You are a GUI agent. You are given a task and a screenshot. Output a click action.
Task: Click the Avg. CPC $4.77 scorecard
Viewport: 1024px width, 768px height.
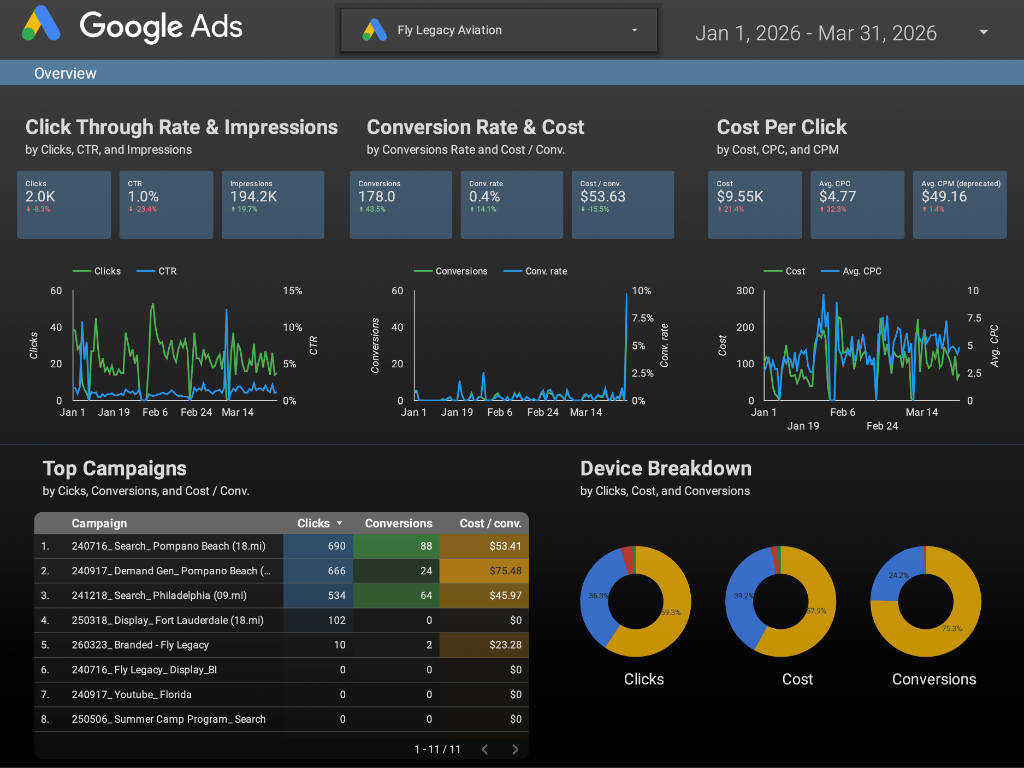tap(857, 204)
